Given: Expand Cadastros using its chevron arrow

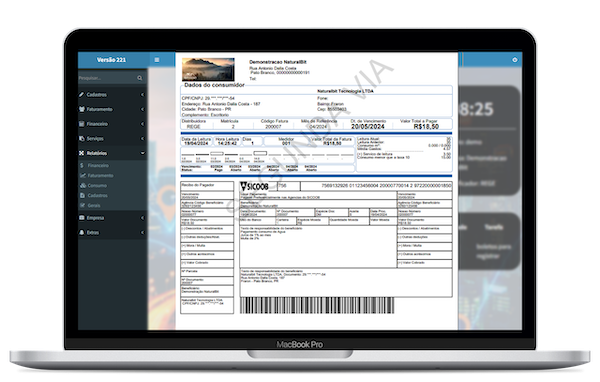Looking at the screenshot, I should [x=142, y=95].
